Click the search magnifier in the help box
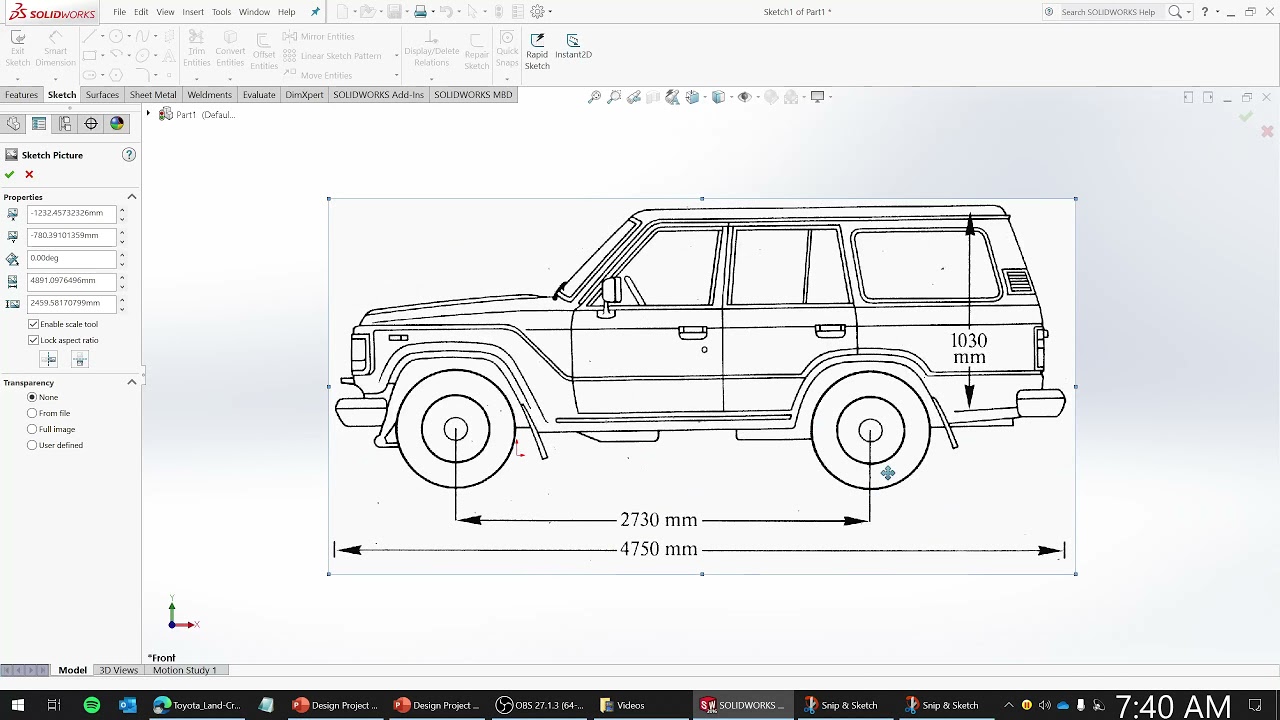Screen dimensions: 1280x720 [x=1175, y=12]
